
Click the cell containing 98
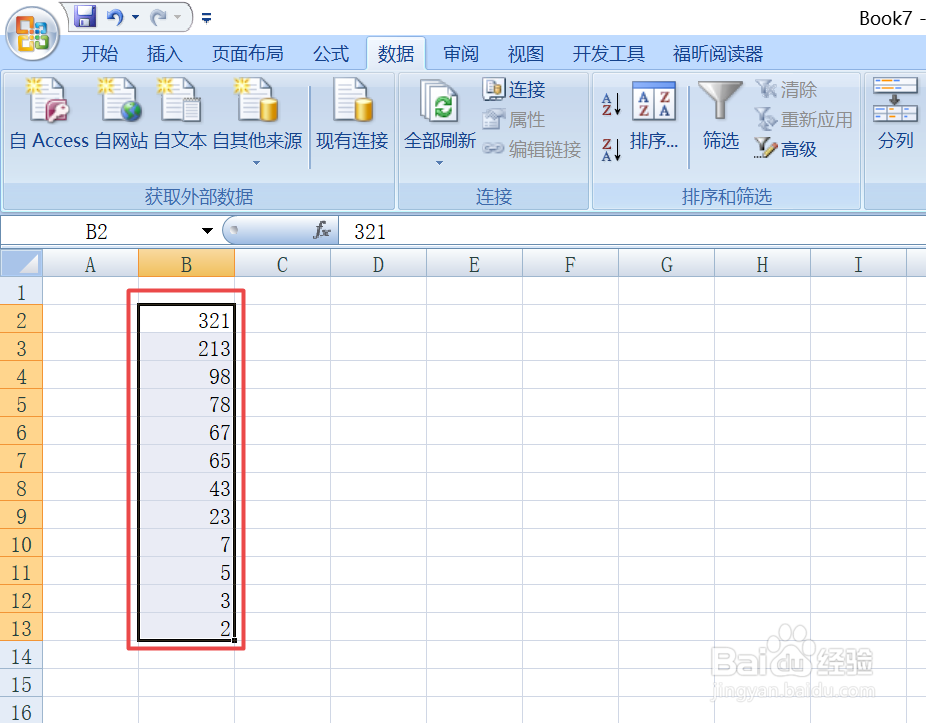pos(187,376)
